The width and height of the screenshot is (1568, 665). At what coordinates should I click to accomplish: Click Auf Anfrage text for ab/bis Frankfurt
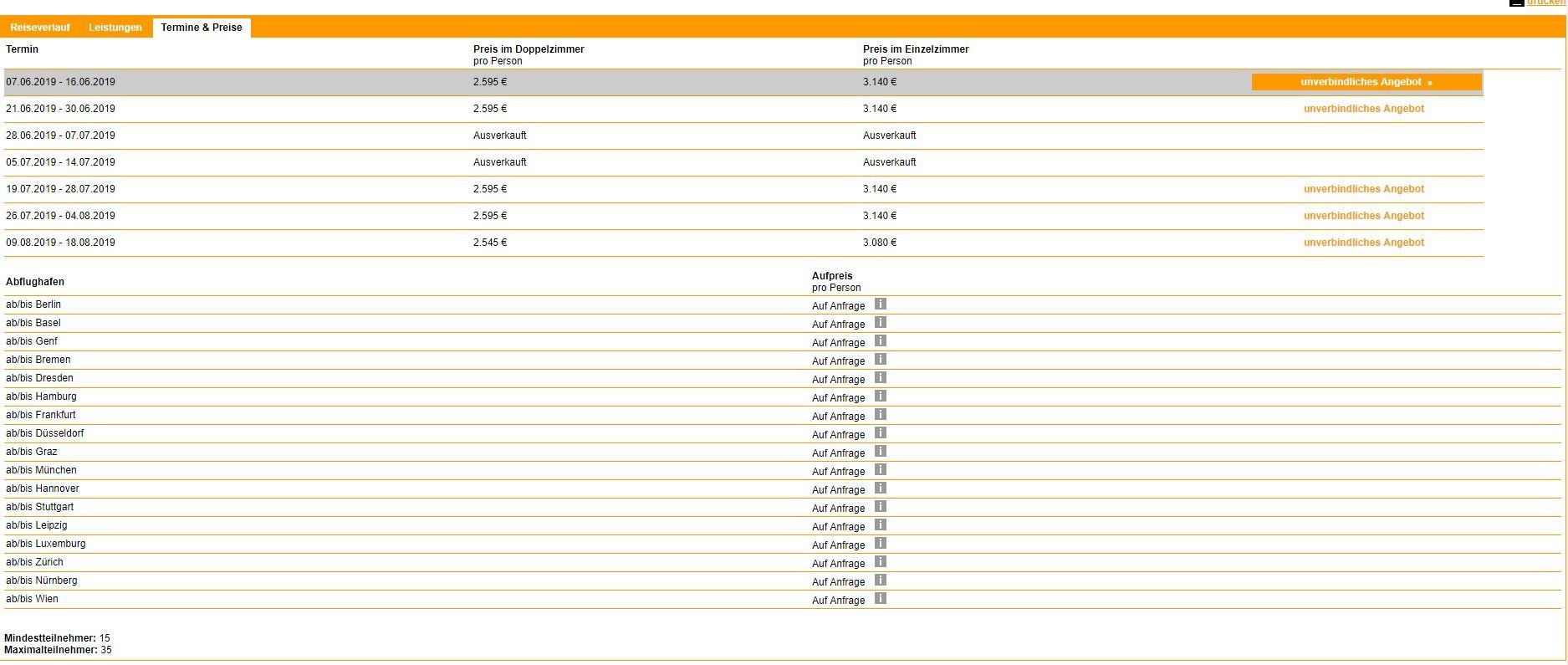coord(839,417)
